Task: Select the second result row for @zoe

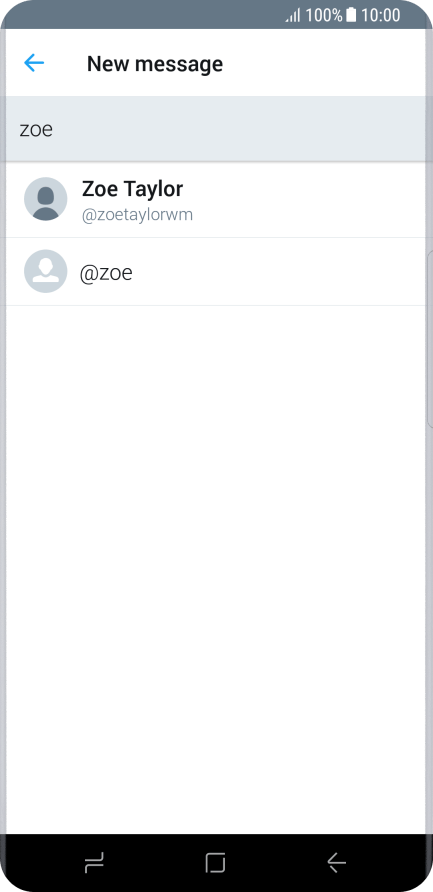Action: click(x=216, y=272)
